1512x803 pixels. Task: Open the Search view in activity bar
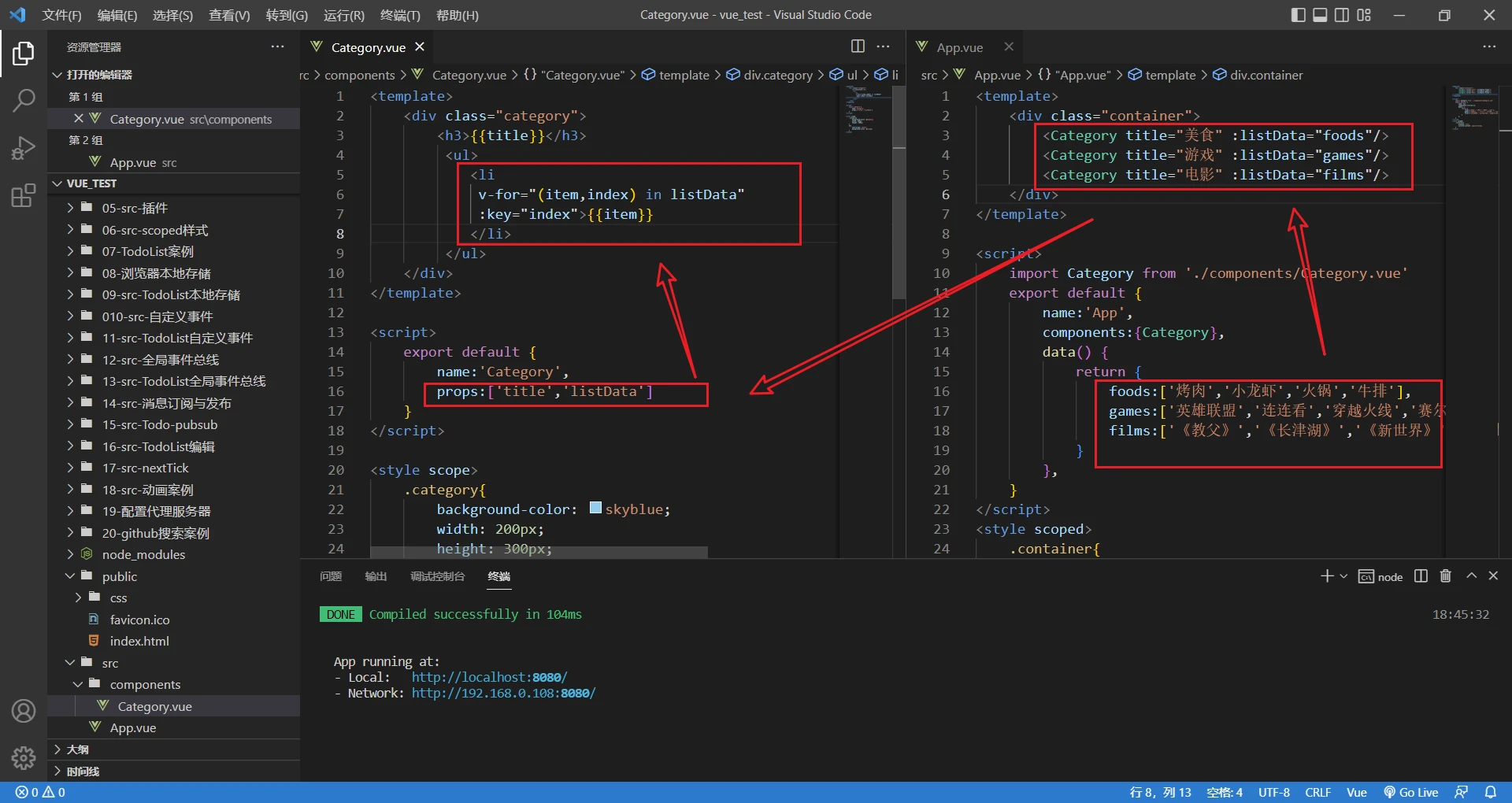[x=24, y=100]
